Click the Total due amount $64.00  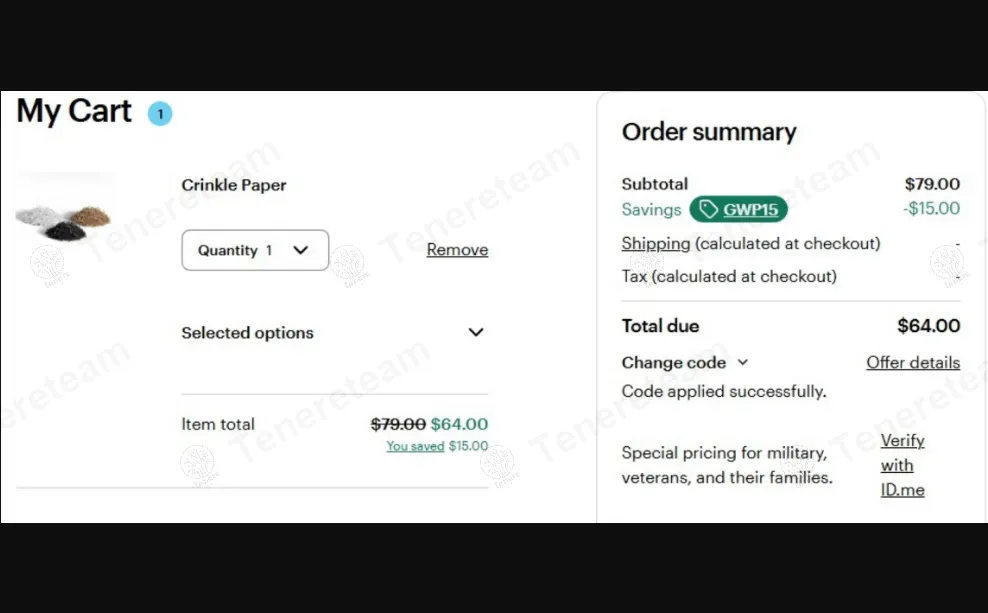click(928, 326)
